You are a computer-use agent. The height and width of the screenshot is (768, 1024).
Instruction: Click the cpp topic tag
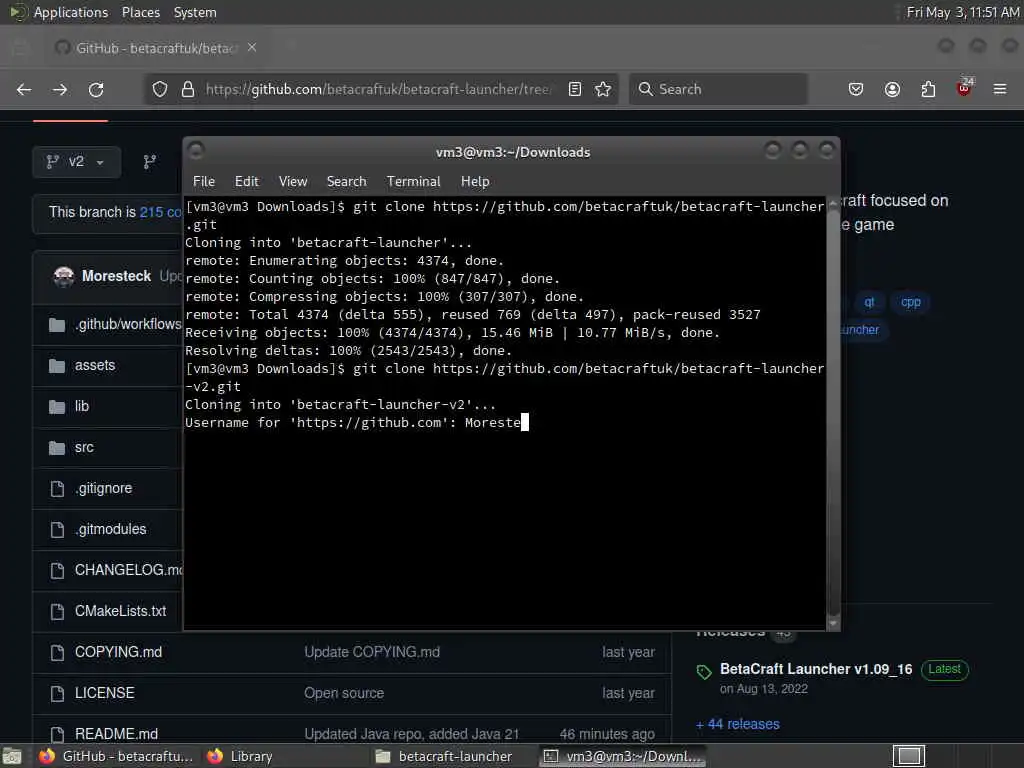pyautogui.click(x=910, y=302)
